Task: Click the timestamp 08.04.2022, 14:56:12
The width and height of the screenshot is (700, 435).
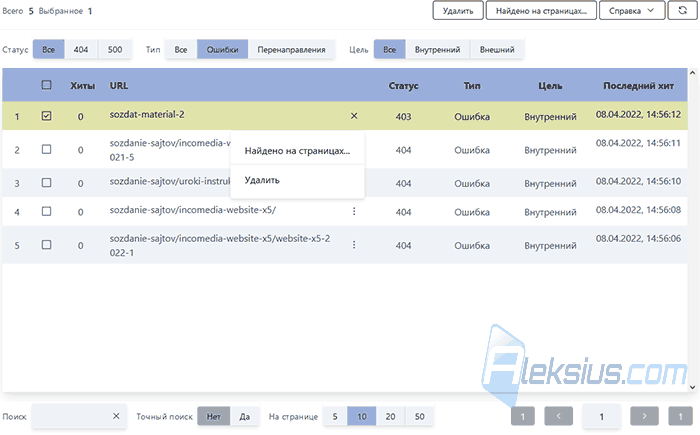Action: pos(638,114)
